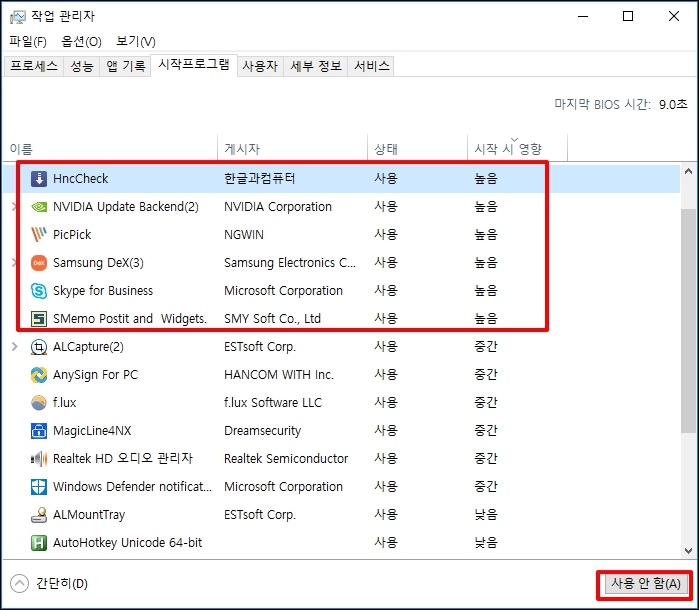
Task: Click the MagicLine4NX icon
Action: pyautogui.click(x=39, y=431)
